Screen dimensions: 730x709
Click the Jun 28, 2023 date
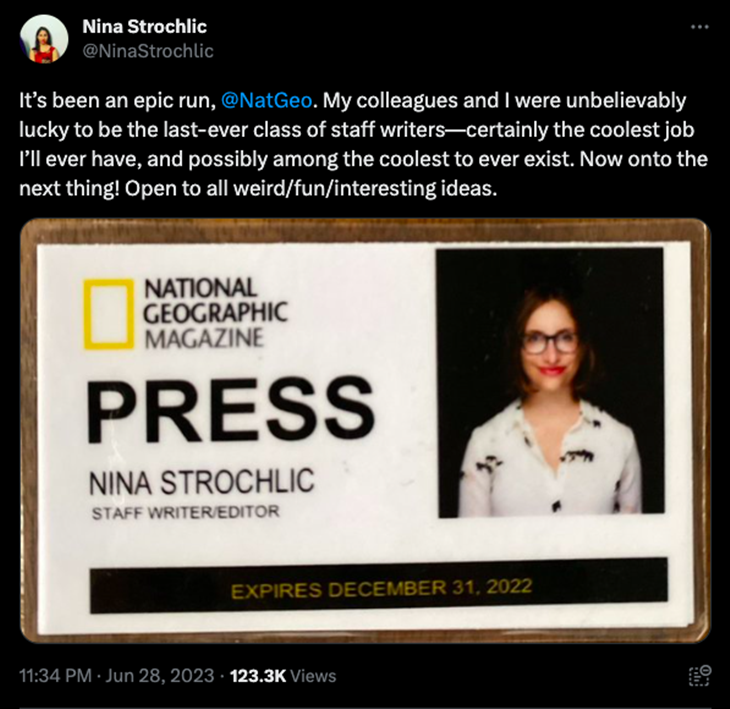pyautogui.click(x=158, y=676)
